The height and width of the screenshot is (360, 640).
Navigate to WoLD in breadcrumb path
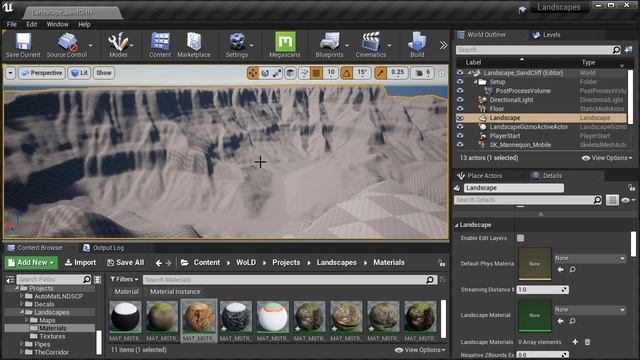point(246,263)
